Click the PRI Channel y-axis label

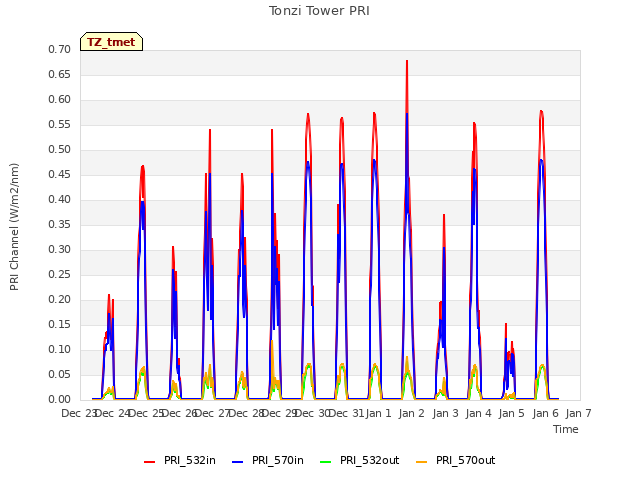(14, 227)
